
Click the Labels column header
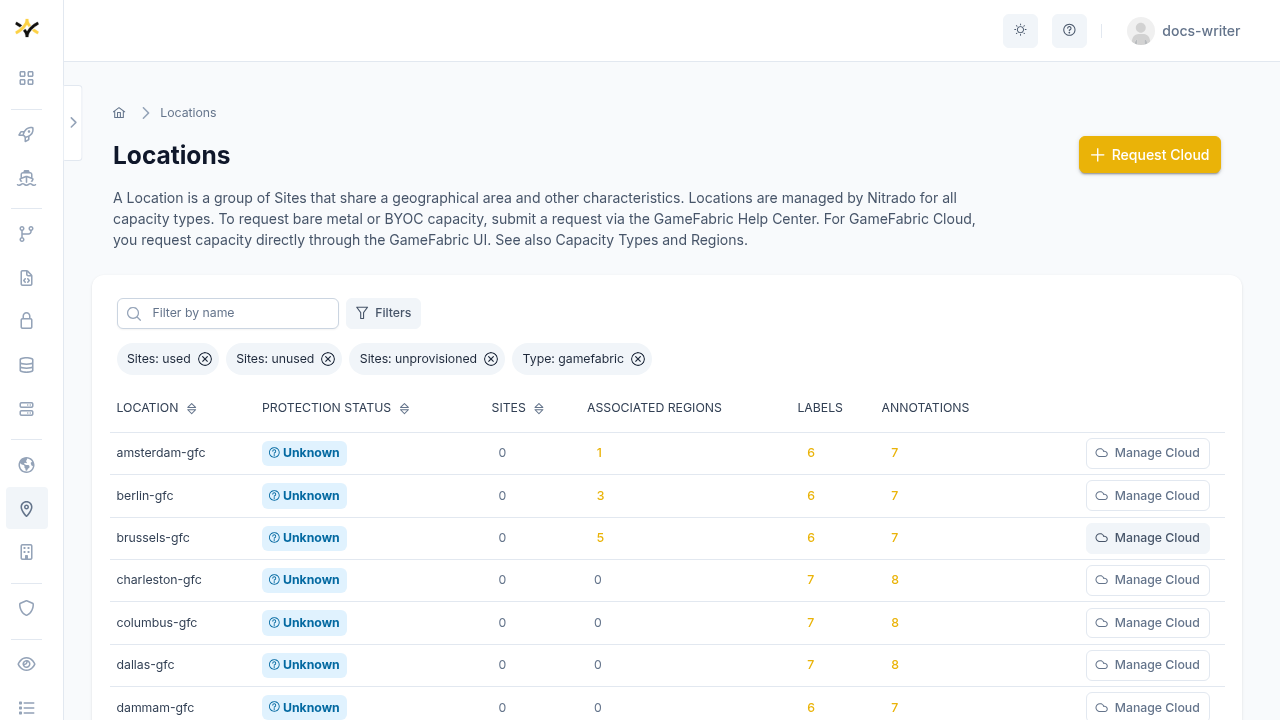pyautogui.click(x=820, y=408)
